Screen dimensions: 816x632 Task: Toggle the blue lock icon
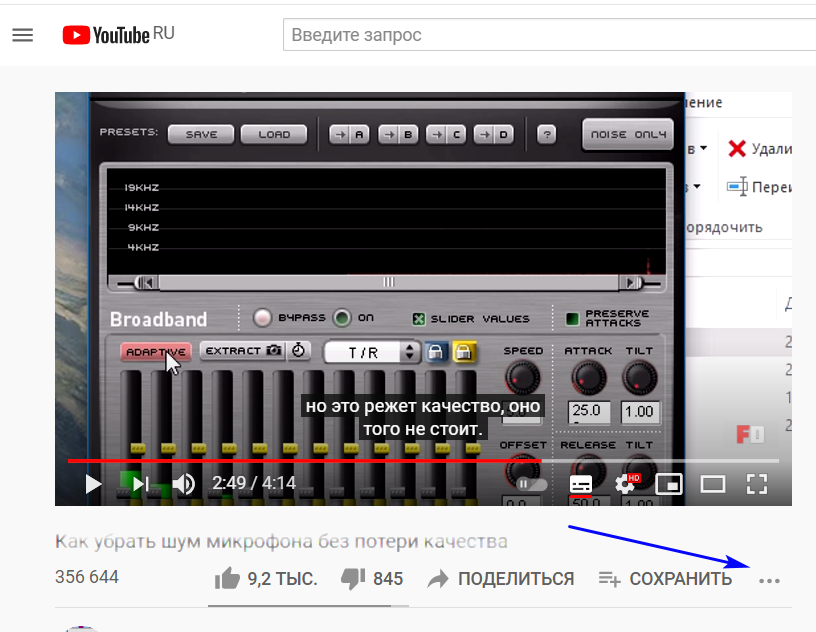point(436,352)
